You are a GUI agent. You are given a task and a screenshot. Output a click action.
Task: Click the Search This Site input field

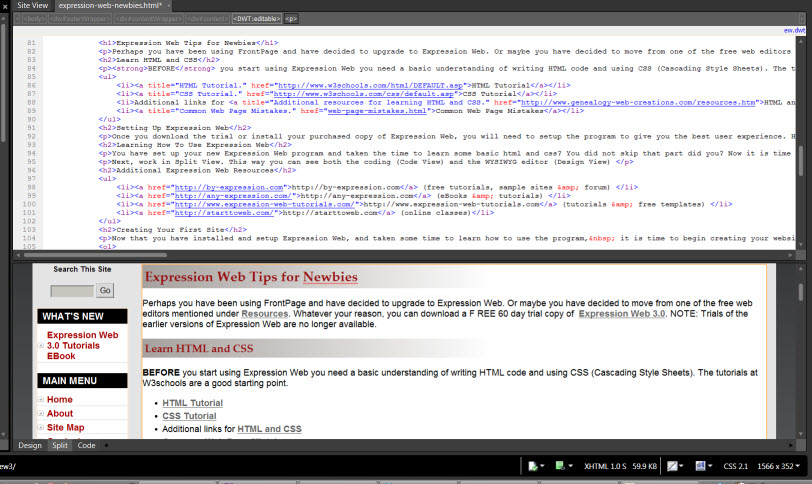click(x=72, y=291)
